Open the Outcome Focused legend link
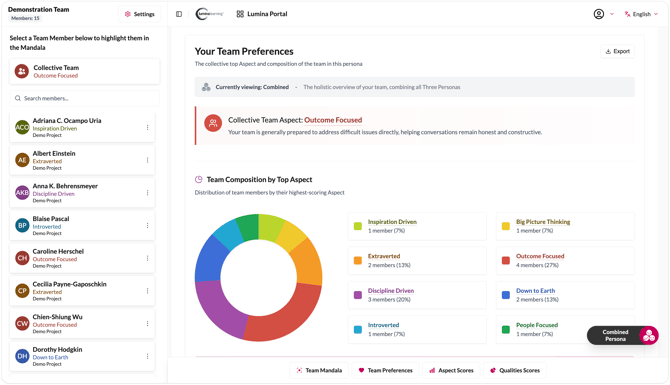 [540, 256]
